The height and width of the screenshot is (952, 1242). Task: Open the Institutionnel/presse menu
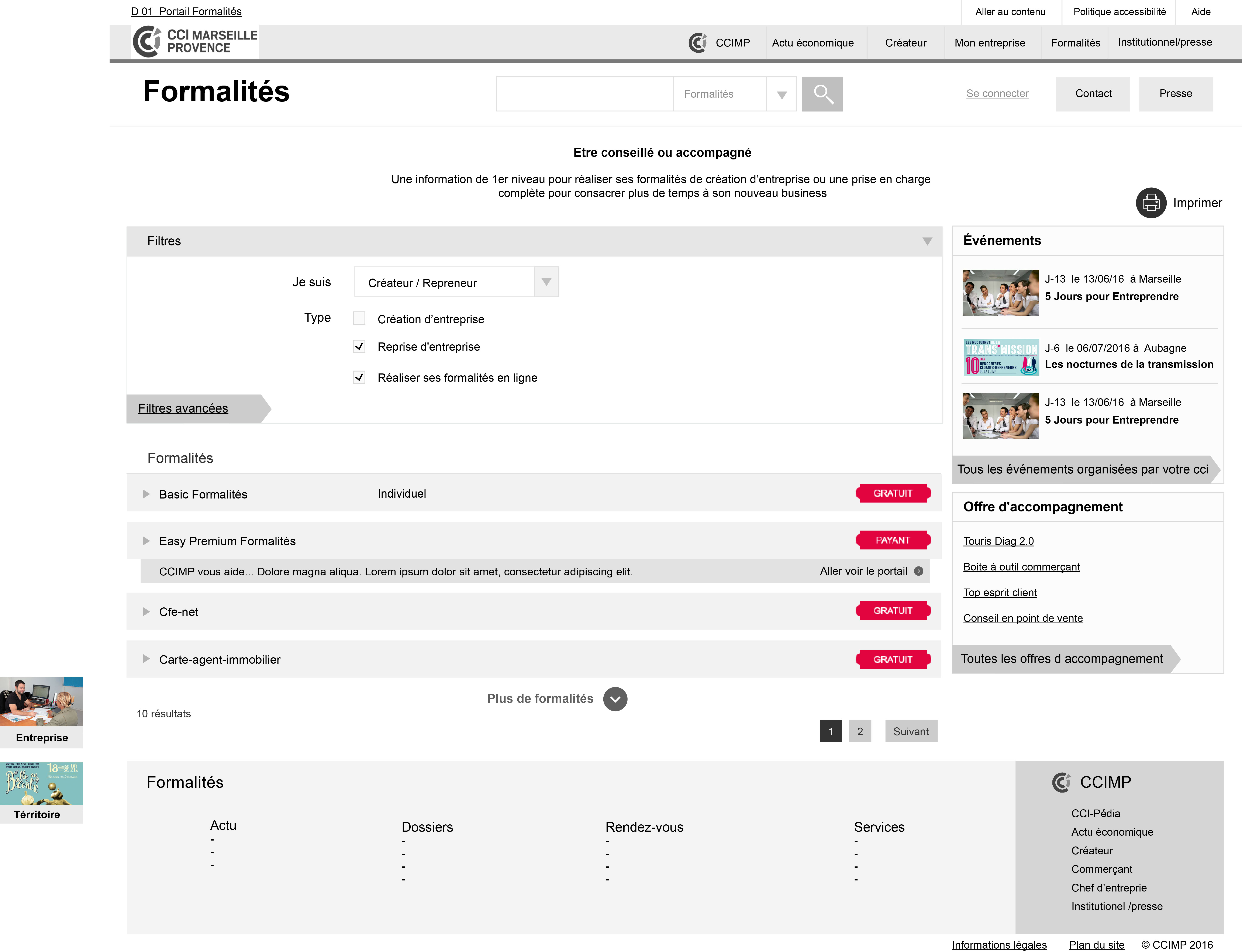point(1165,42)
